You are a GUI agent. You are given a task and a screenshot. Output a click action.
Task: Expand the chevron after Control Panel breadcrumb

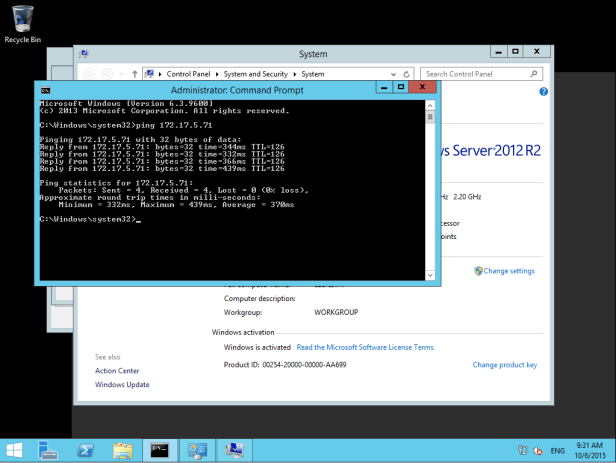[x=217, y=74]
